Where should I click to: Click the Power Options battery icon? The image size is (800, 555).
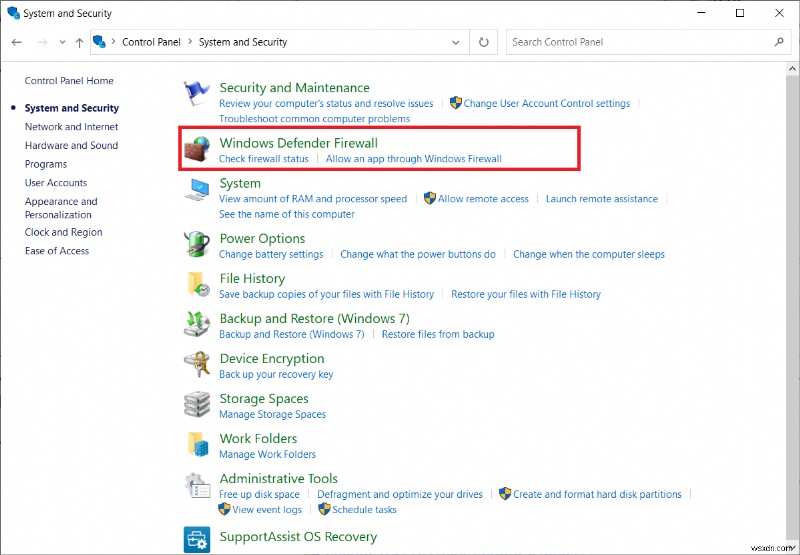click(197, 244)
